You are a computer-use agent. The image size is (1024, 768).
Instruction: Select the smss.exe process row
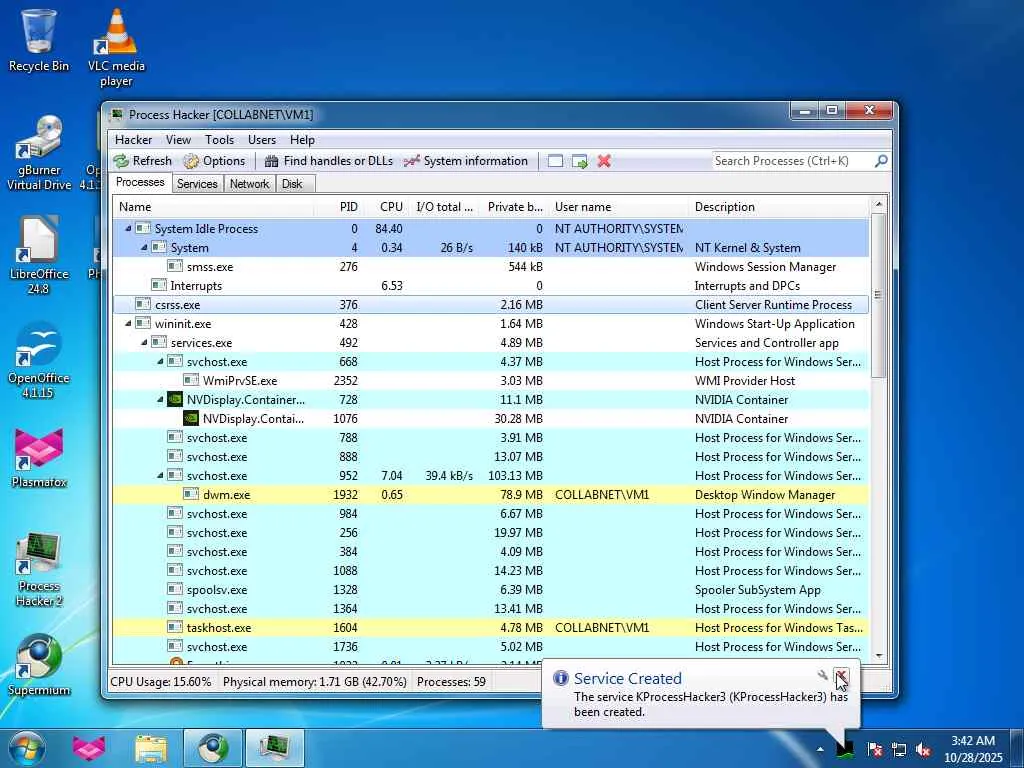coord(491,266)
